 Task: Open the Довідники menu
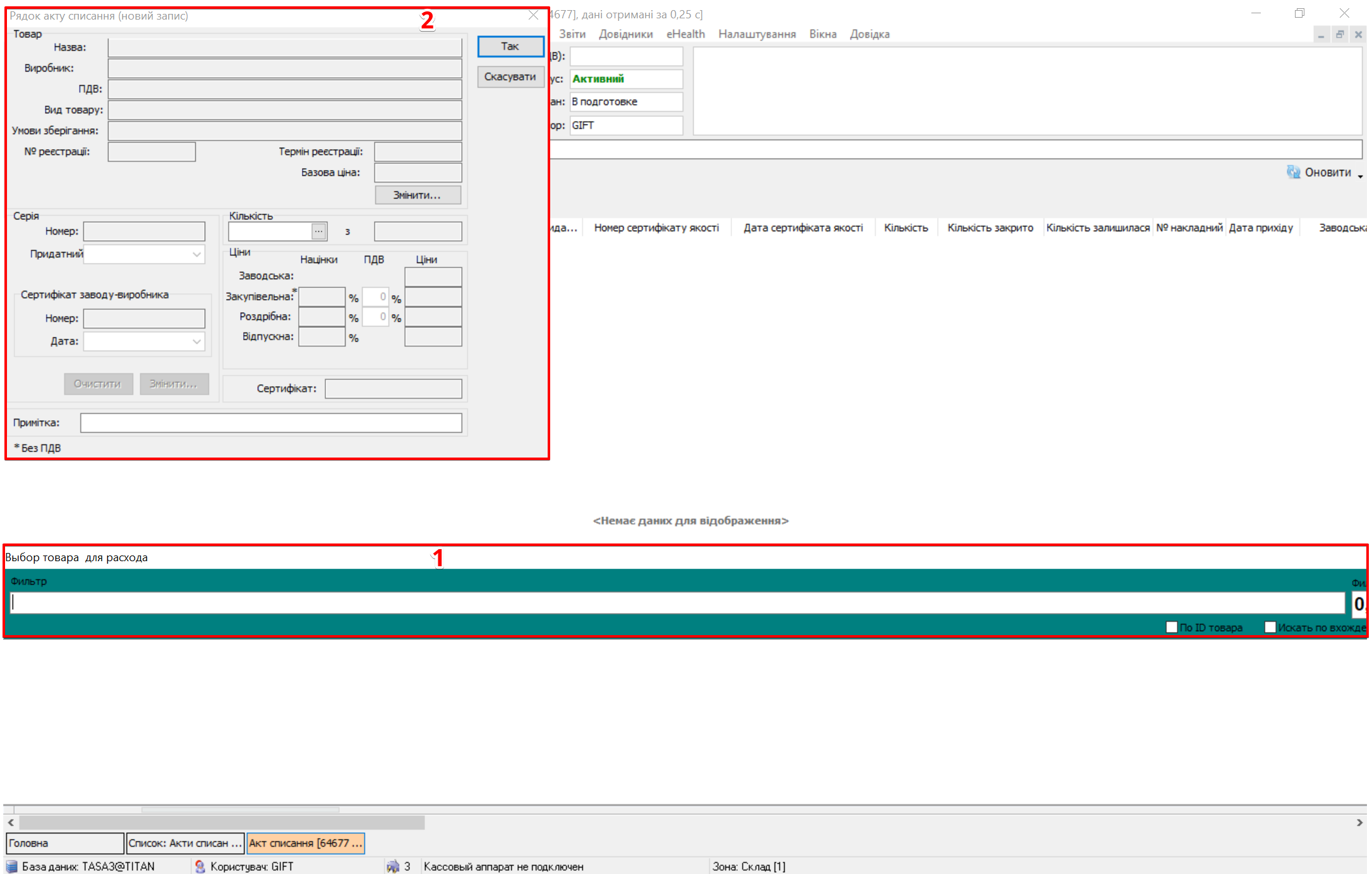click(625, 34)
